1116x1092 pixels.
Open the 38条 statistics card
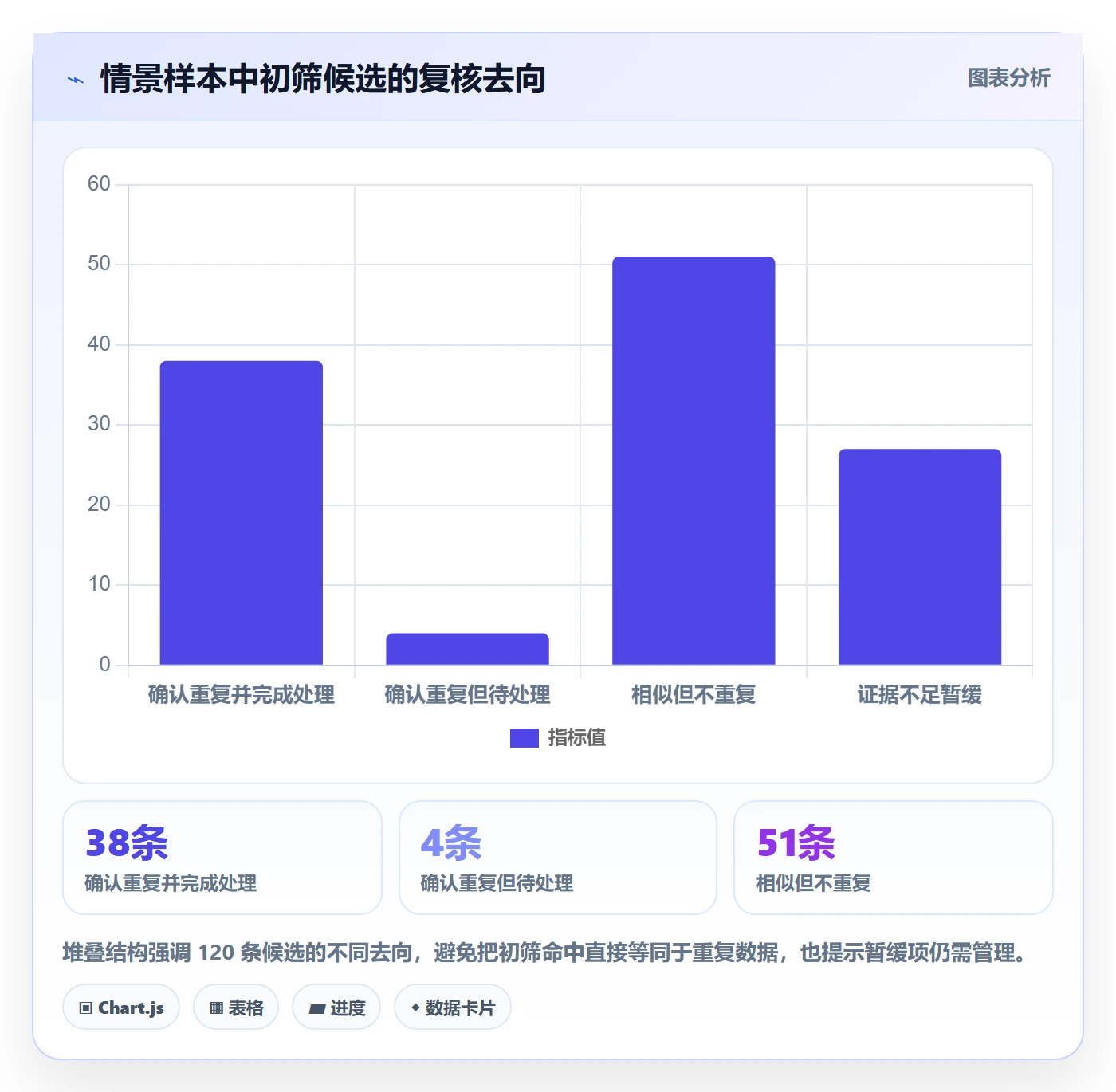click(x=222, y=858)
